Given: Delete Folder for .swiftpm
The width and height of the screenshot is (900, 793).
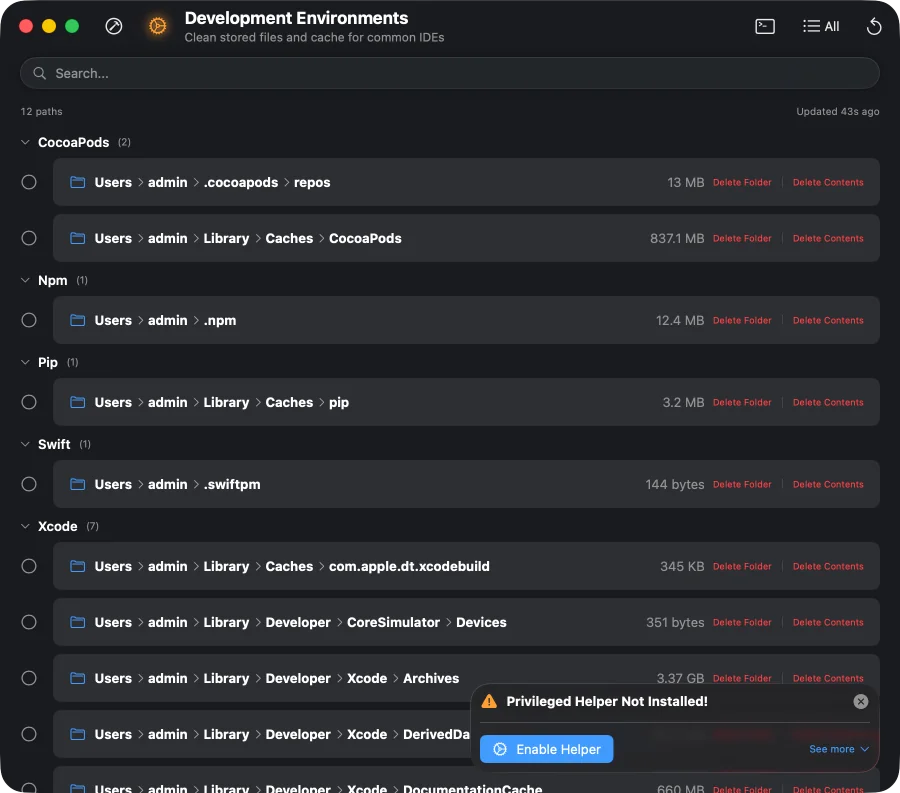Looking at the screenshot, I should click(x=742, y=484).
